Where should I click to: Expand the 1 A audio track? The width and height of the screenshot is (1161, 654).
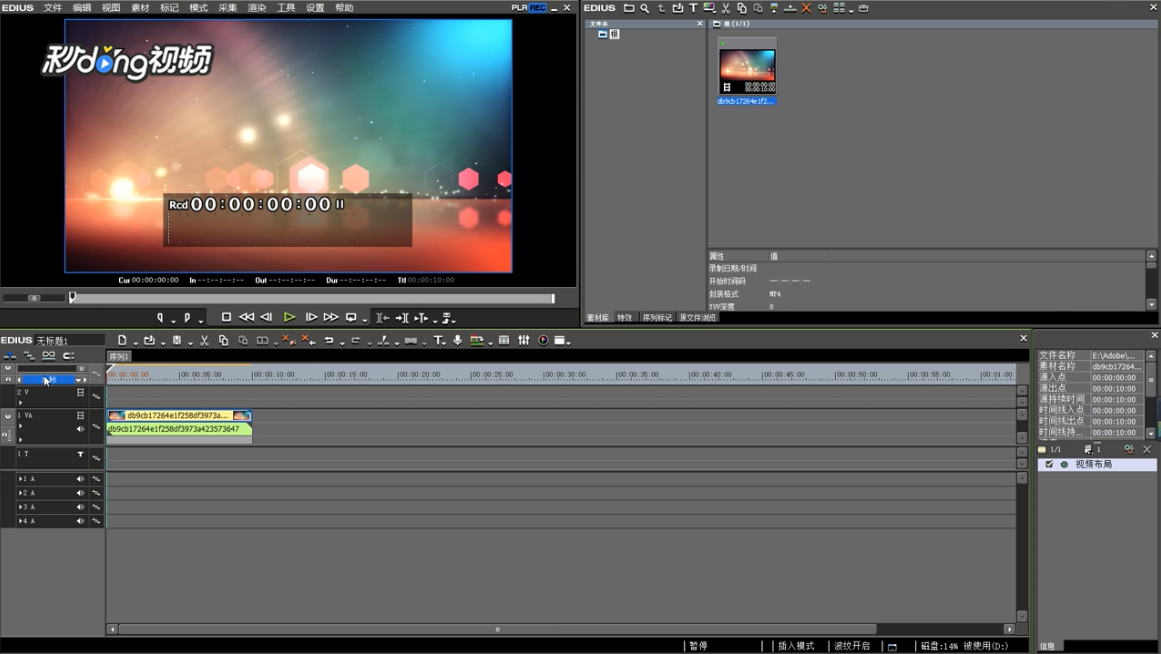click(20, 478)
